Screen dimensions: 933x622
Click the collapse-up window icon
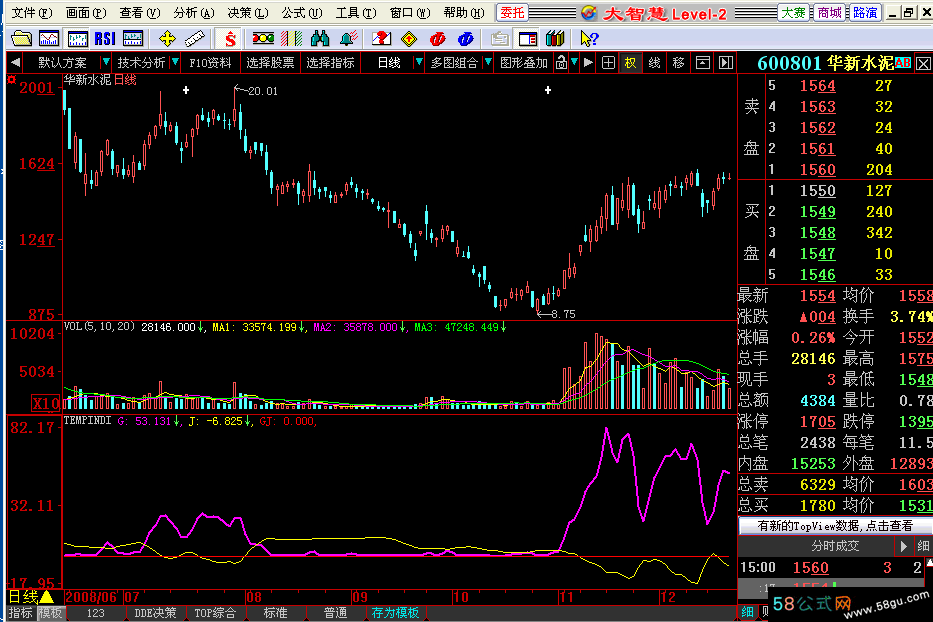(703, 62)
